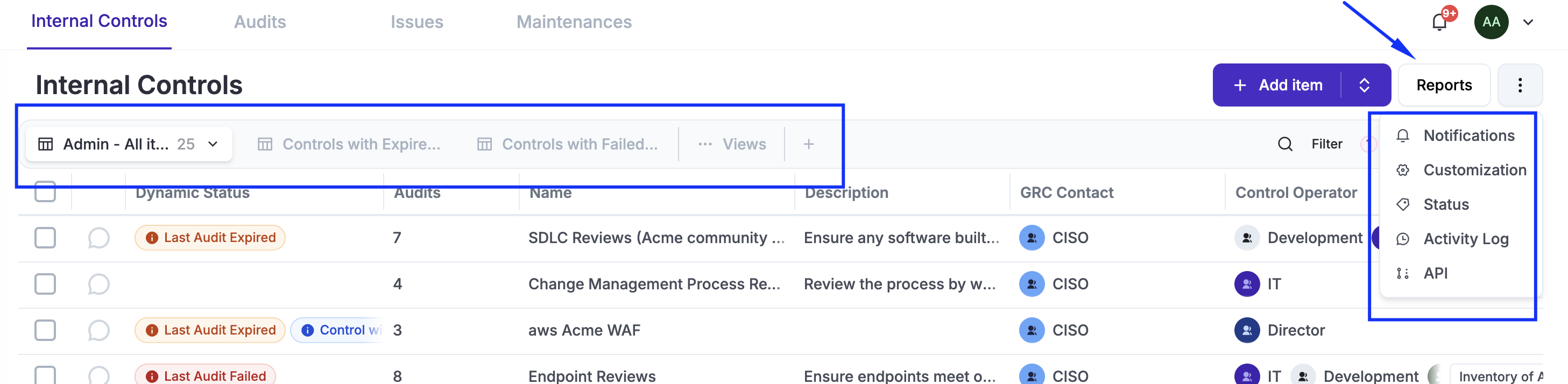1568x384 pixels.
Task: Open the notifications bell icon
Action: coord(1439,23)
